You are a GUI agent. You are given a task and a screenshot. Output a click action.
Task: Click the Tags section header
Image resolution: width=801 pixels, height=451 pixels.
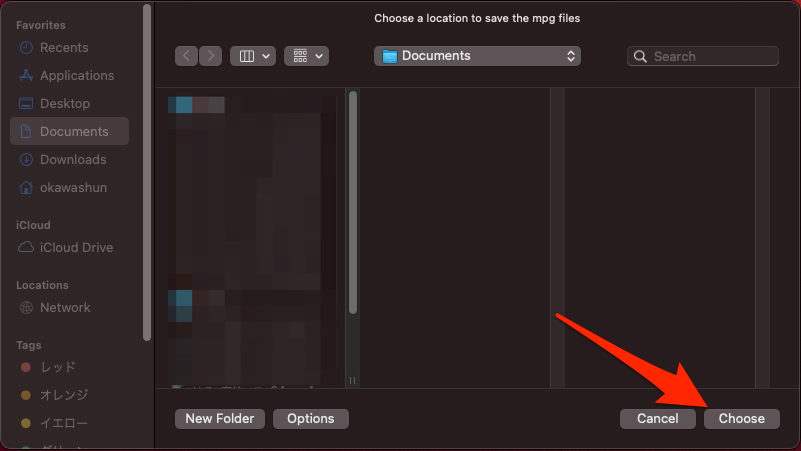pyautogui.click(x=29, y=345)
